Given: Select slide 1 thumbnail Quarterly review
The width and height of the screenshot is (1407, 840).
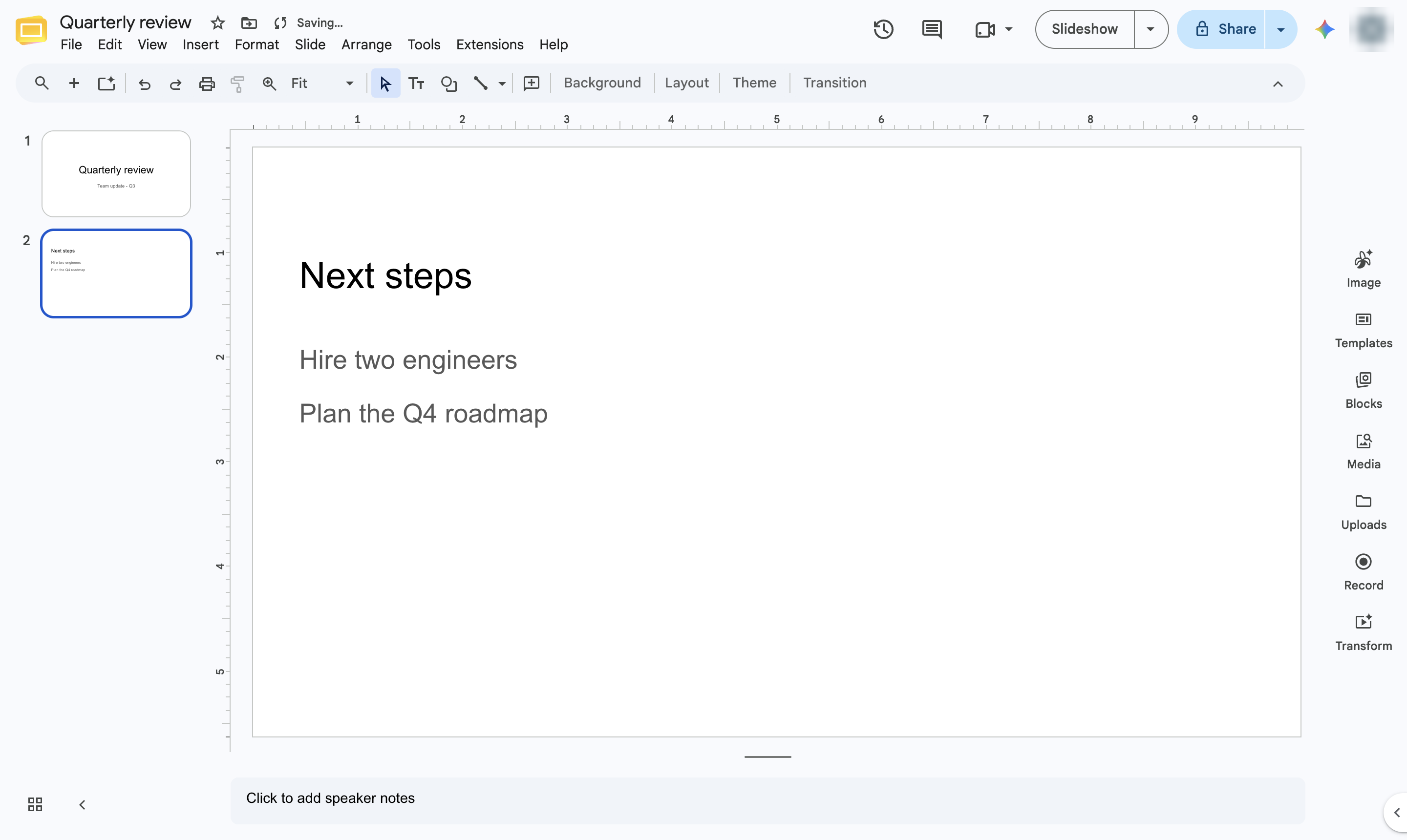Looking at the screenshot, I should pos(116,174).
